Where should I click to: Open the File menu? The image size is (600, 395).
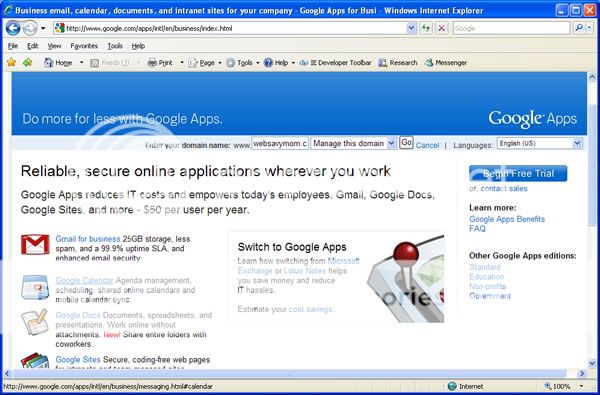click(x=13, y=46)
